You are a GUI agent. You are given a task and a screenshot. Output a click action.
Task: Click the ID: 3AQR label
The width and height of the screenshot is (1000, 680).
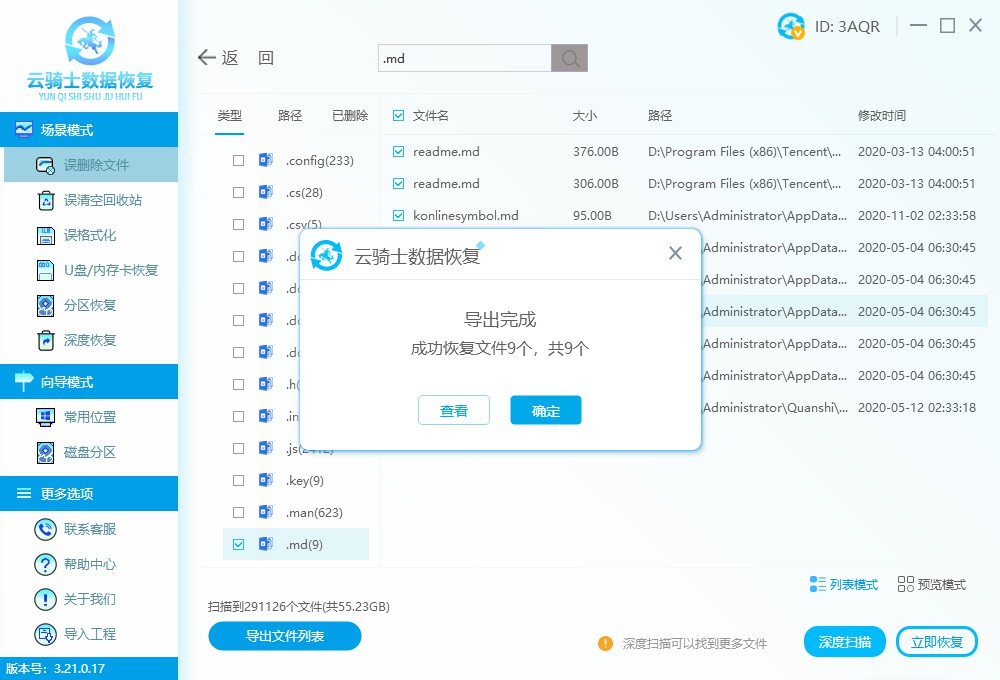(x=847, y=27)
